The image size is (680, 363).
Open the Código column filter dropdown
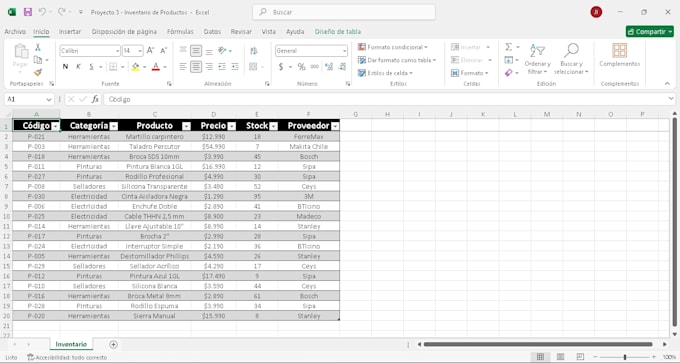point(55,126)
